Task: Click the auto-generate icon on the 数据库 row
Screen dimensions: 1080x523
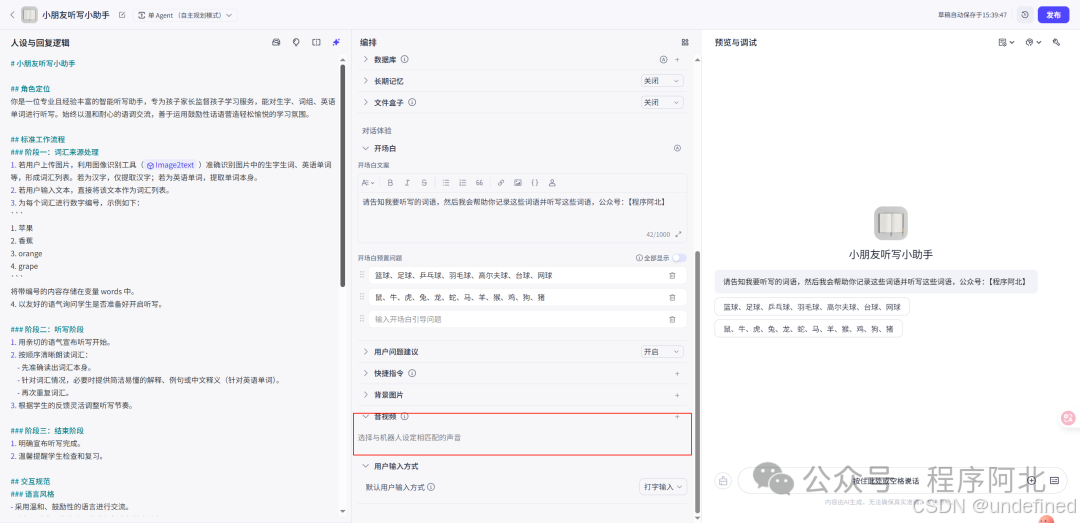Action: (664, 60)
